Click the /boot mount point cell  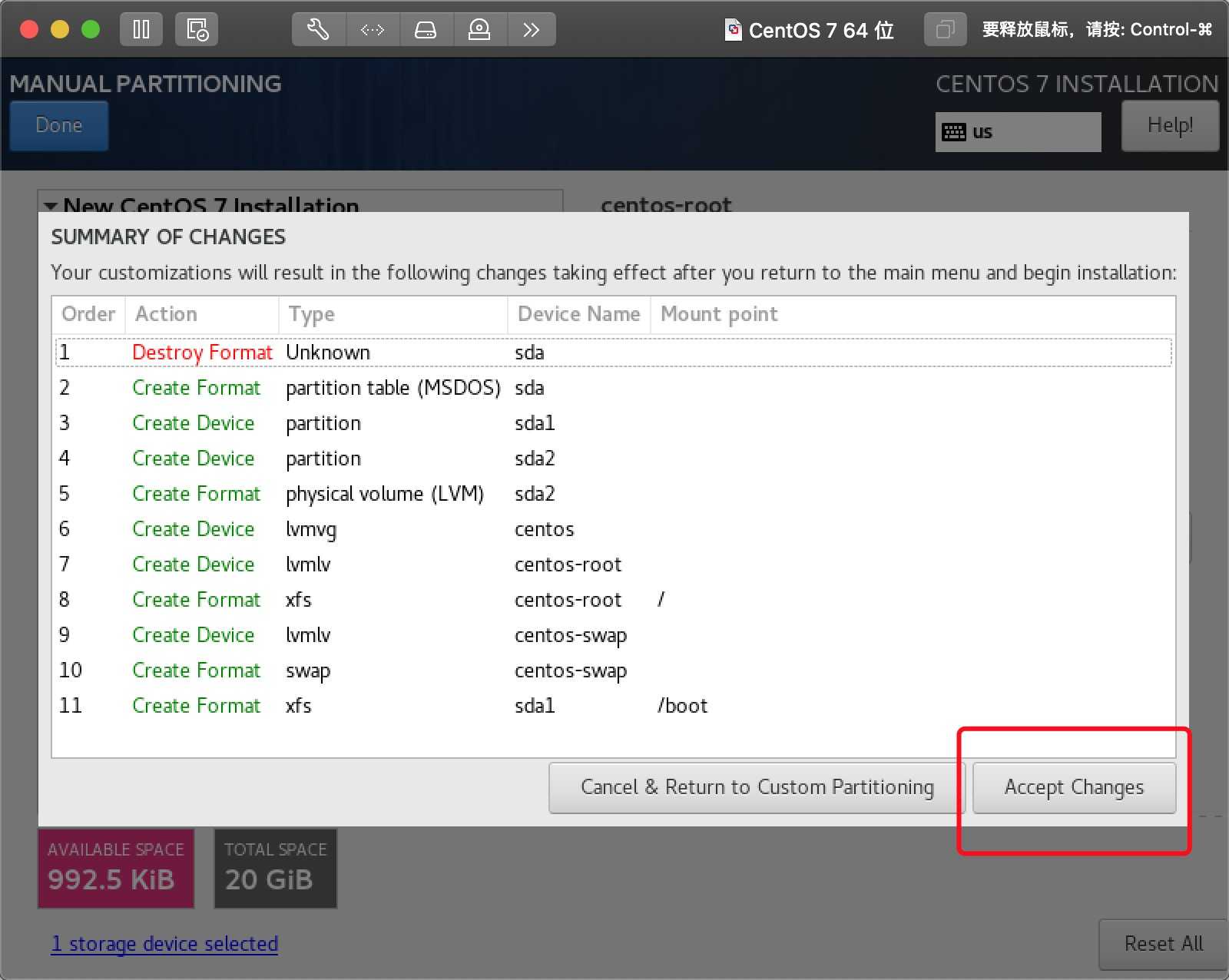tap(682, 706)
